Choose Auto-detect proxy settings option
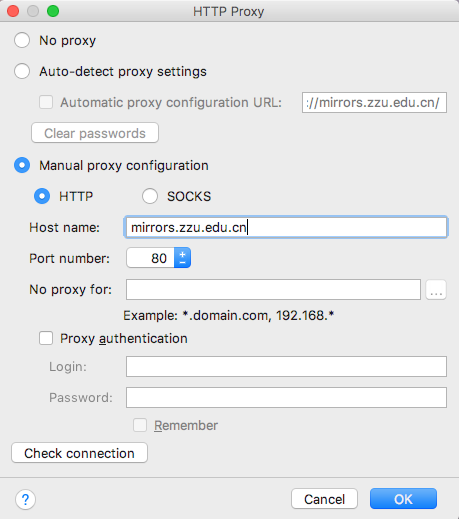The height and width of the screenshot is (519, 459). point(22,71)
